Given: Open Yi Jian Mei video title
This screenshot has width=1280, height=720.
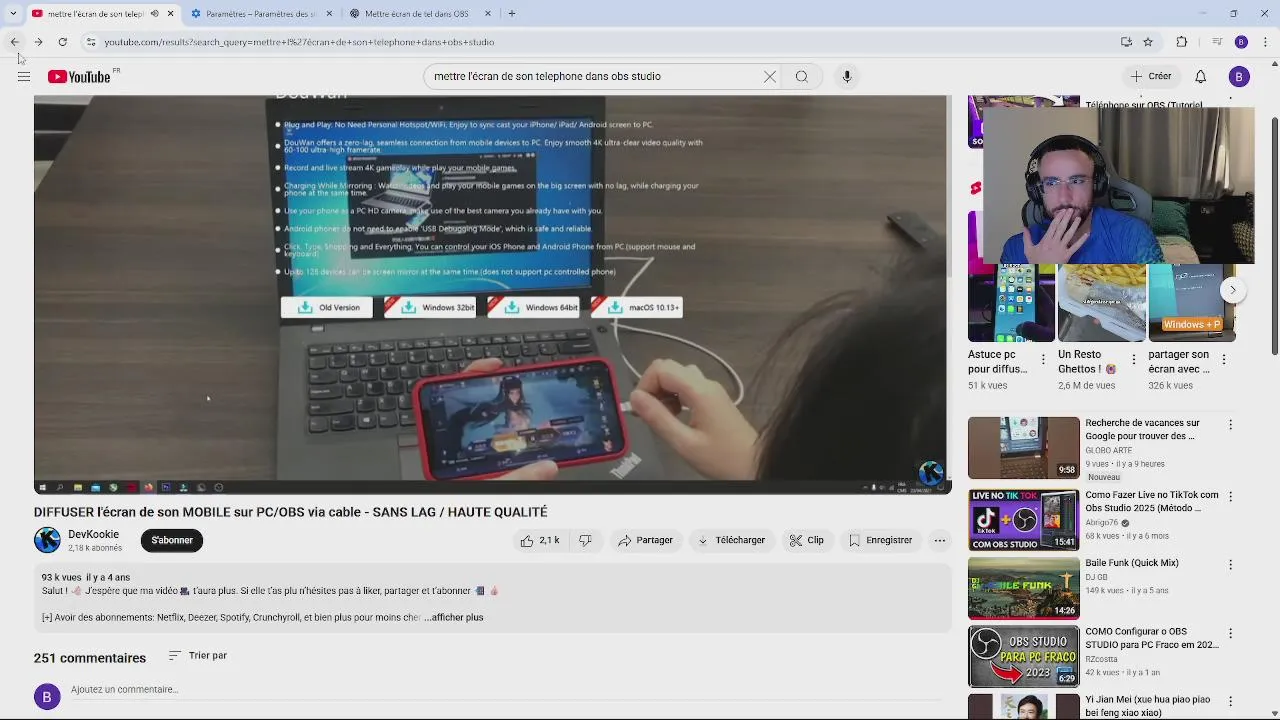Looking at the screenshot, I should [x=1148, y=706].
